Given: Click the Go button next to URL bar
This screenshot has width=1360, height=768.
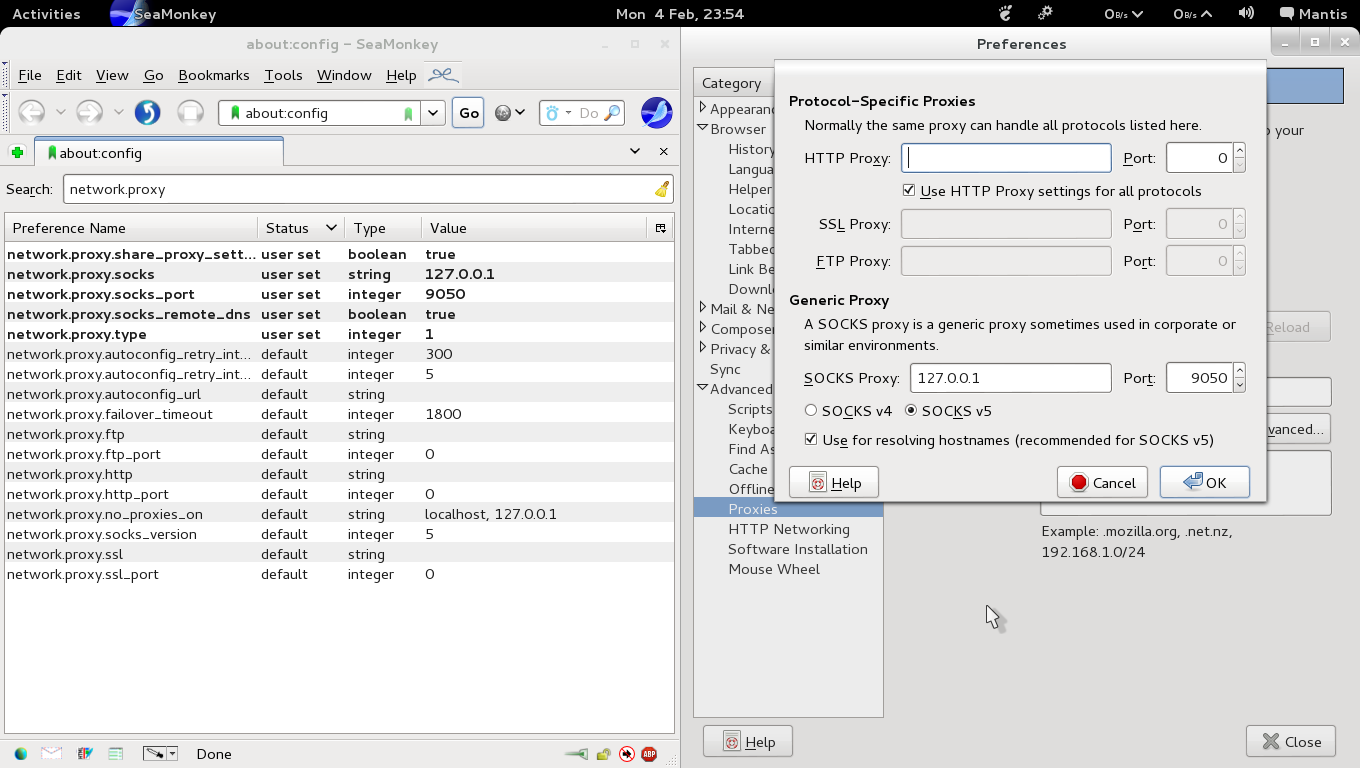Looking at the screenshot, I should point(469,113).
